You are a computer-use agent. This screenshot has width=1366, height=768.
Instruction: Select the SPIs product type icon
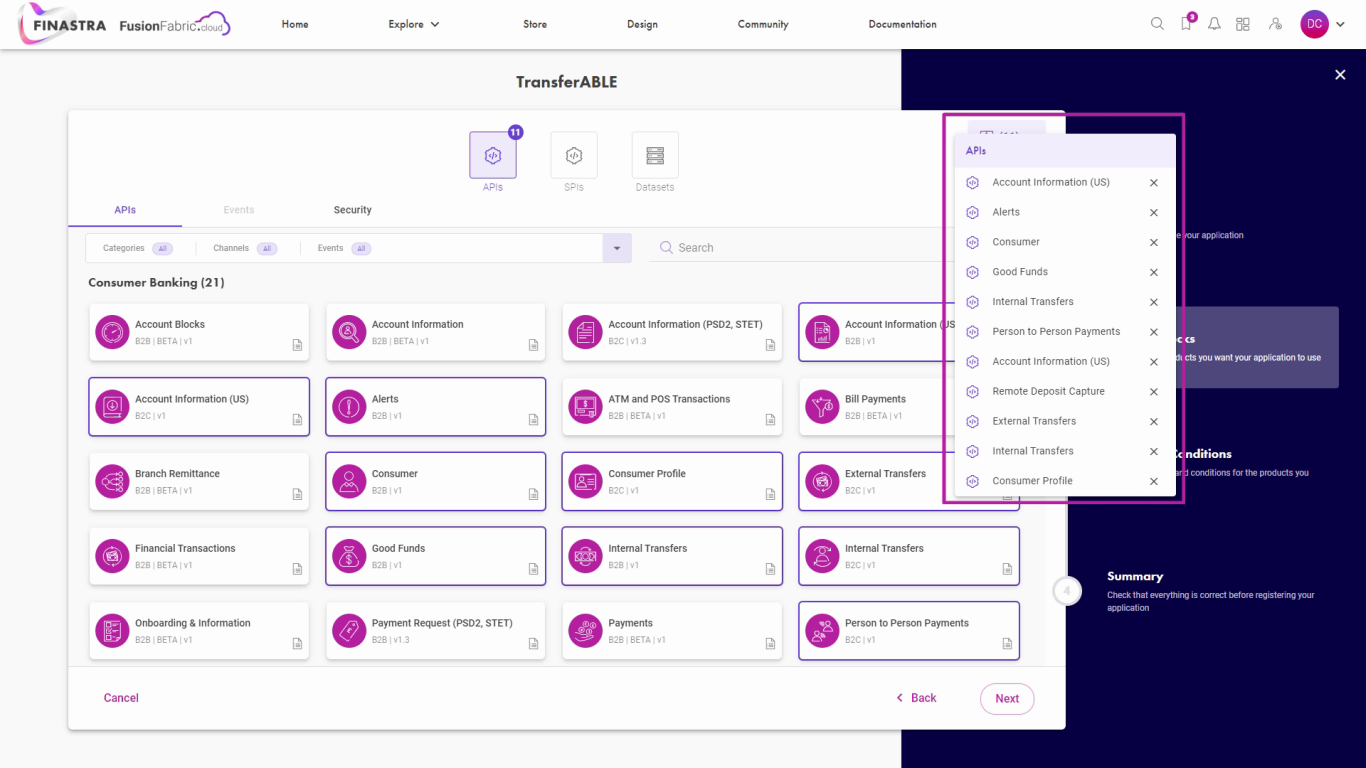574,155
